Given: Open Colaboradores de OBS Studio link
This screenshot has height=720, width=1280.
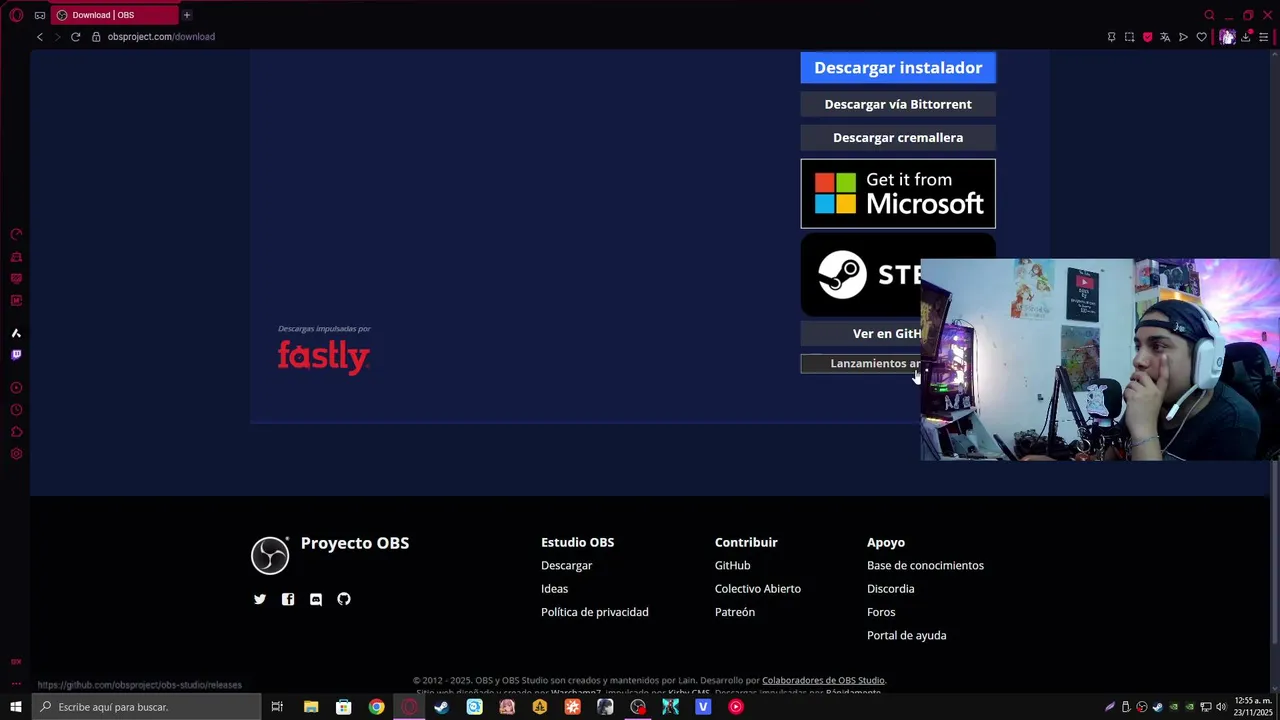Looking at the screenshot, I should [823, 681].
